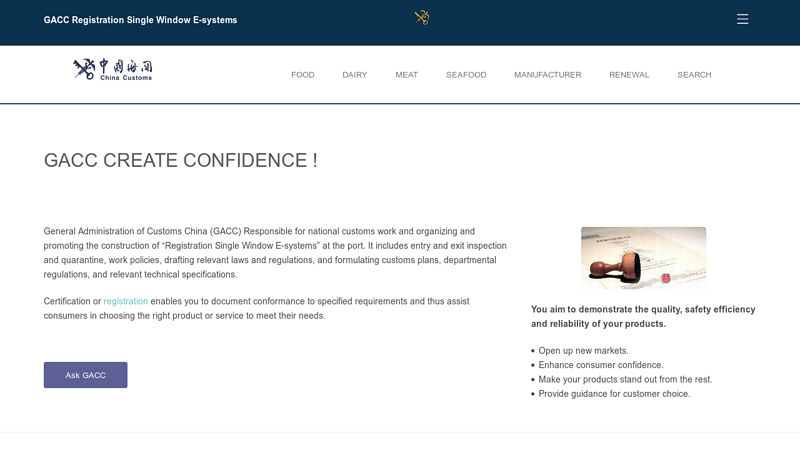Click the China Customs logo
This screenshot has width=800, height=450.
point(113,69)
